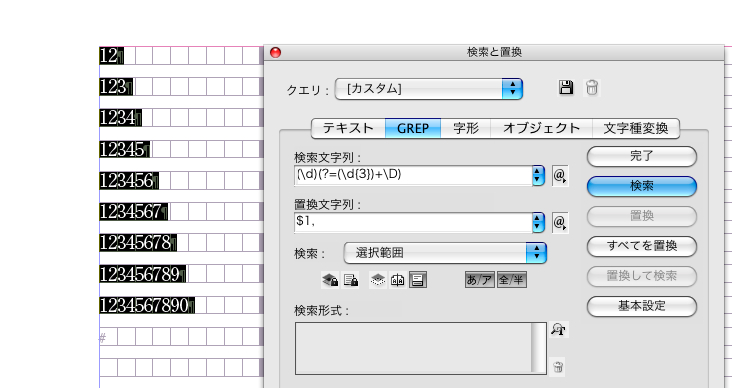The width and height of the screenshot is (732, 388).
Task: Toggle include footnotes icon
Action: pyautogui.click(x=418, y=280)
